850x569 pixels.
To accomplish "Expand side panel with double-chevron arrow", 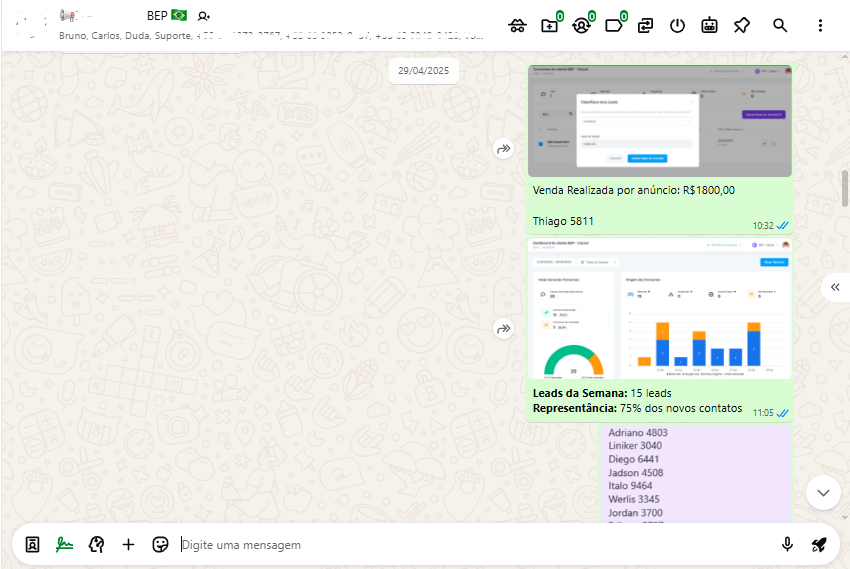I will [x=835, y=287].
